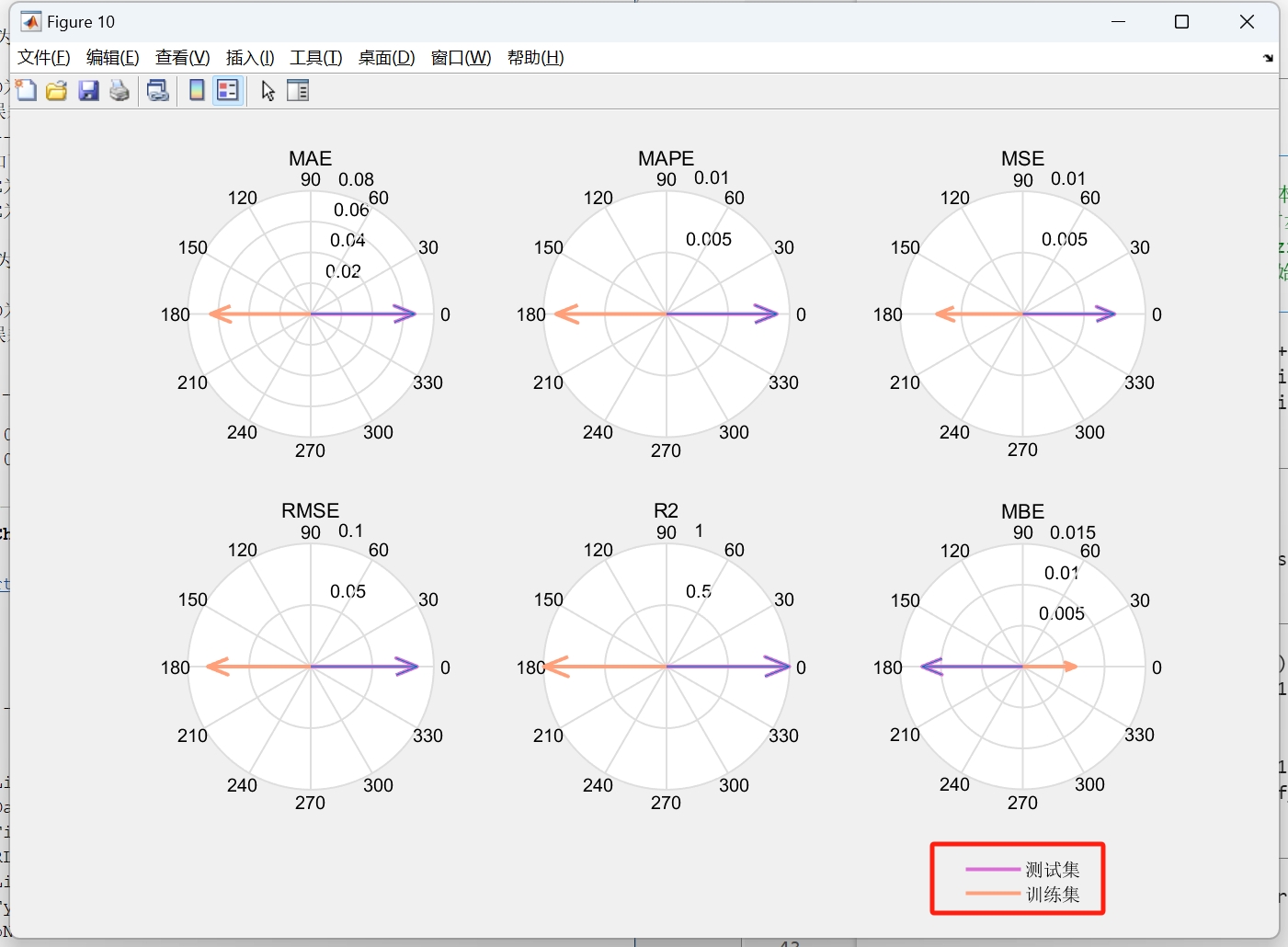The image size is (1288, 947).
Task: Open a figure file using the folder icon
Action: pos(56,90)
